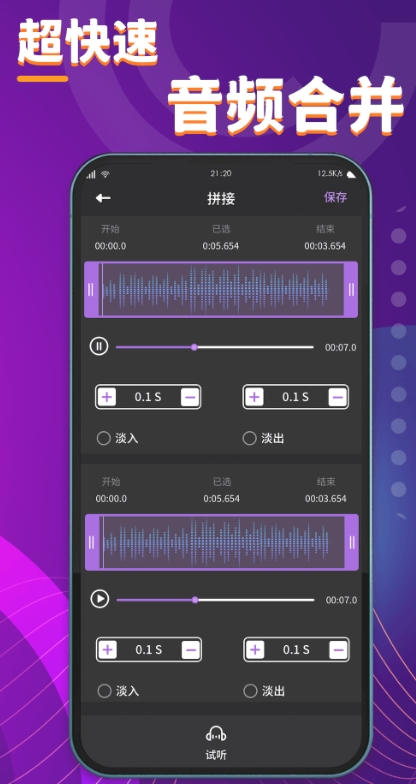Image resolution: width=416 pixels, height=784 pixels.
Task: Increase second clip's fade-in duration with plus
Action: click(108, 650)
